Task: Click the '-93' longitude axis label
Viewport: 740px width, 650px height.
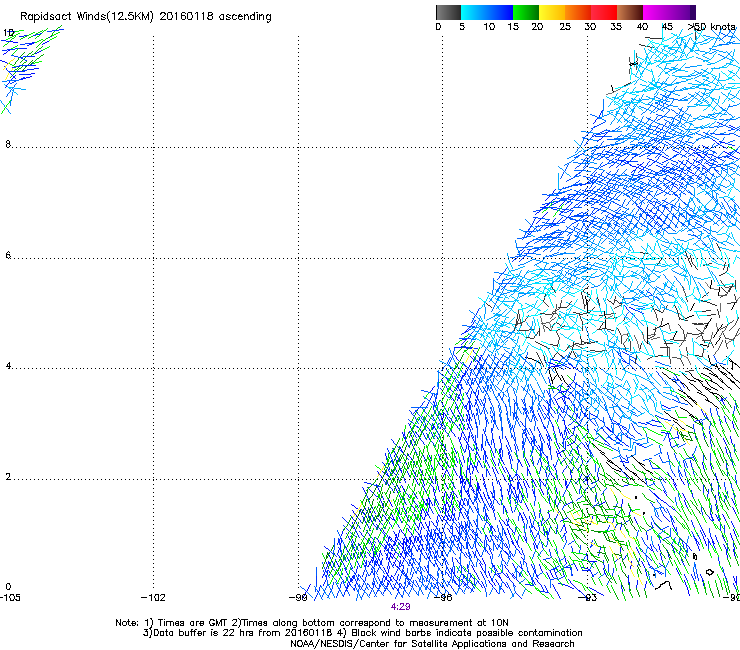Action: click(x=588, y=598)
